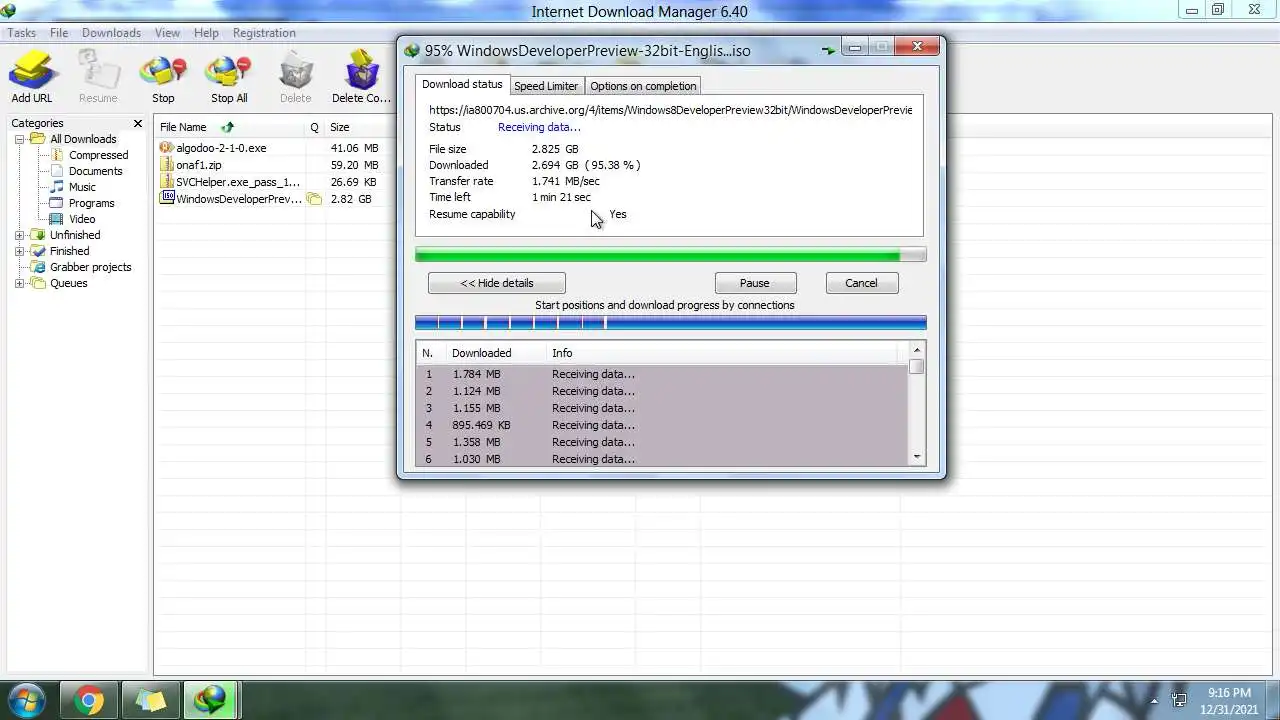Select the Queues folder label
The height and width of the screenshot is (720, 1280).
click(68, 283)
